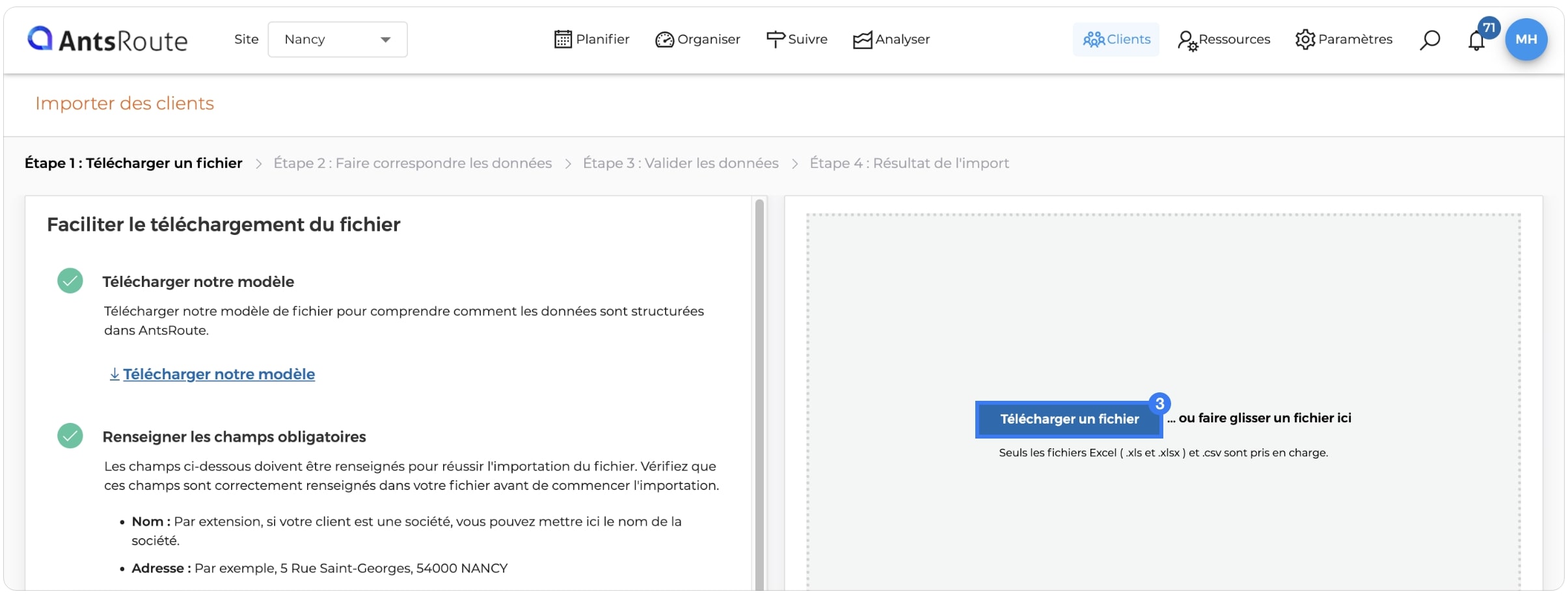Click the breadcrumb chevron after Étape 1
Screen dimensions: 1568x596
point(258,164)
